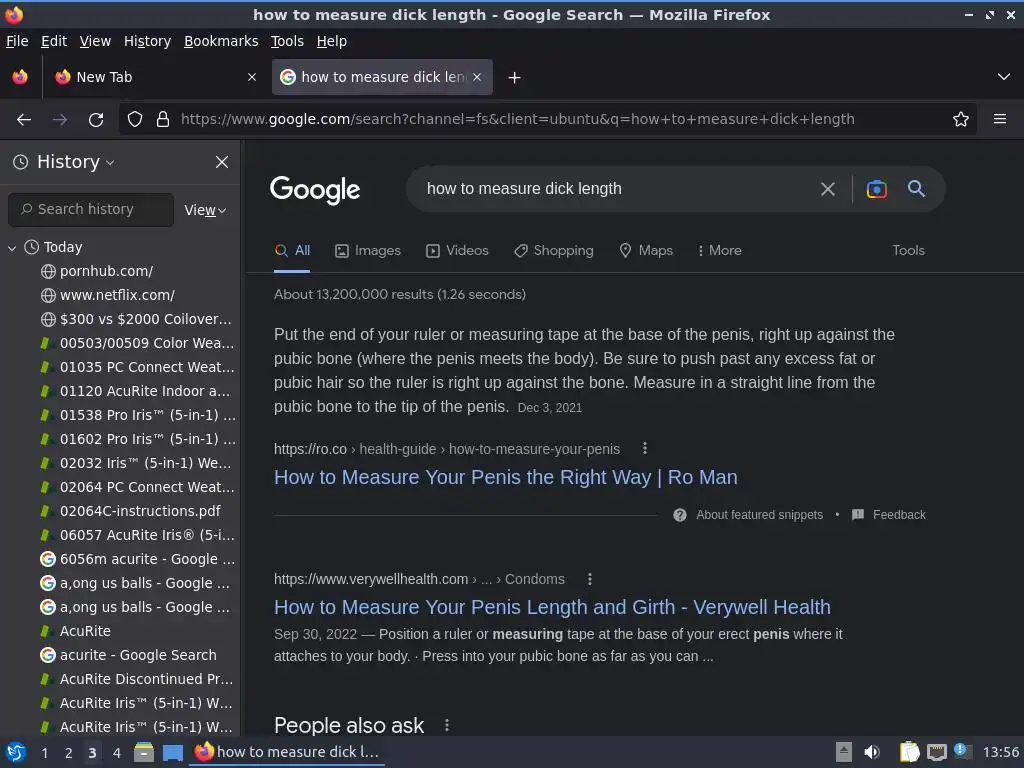This screenshot has width=1024, height=768.
Task: Close the History sidebar
Action: [x=222, y=162]
